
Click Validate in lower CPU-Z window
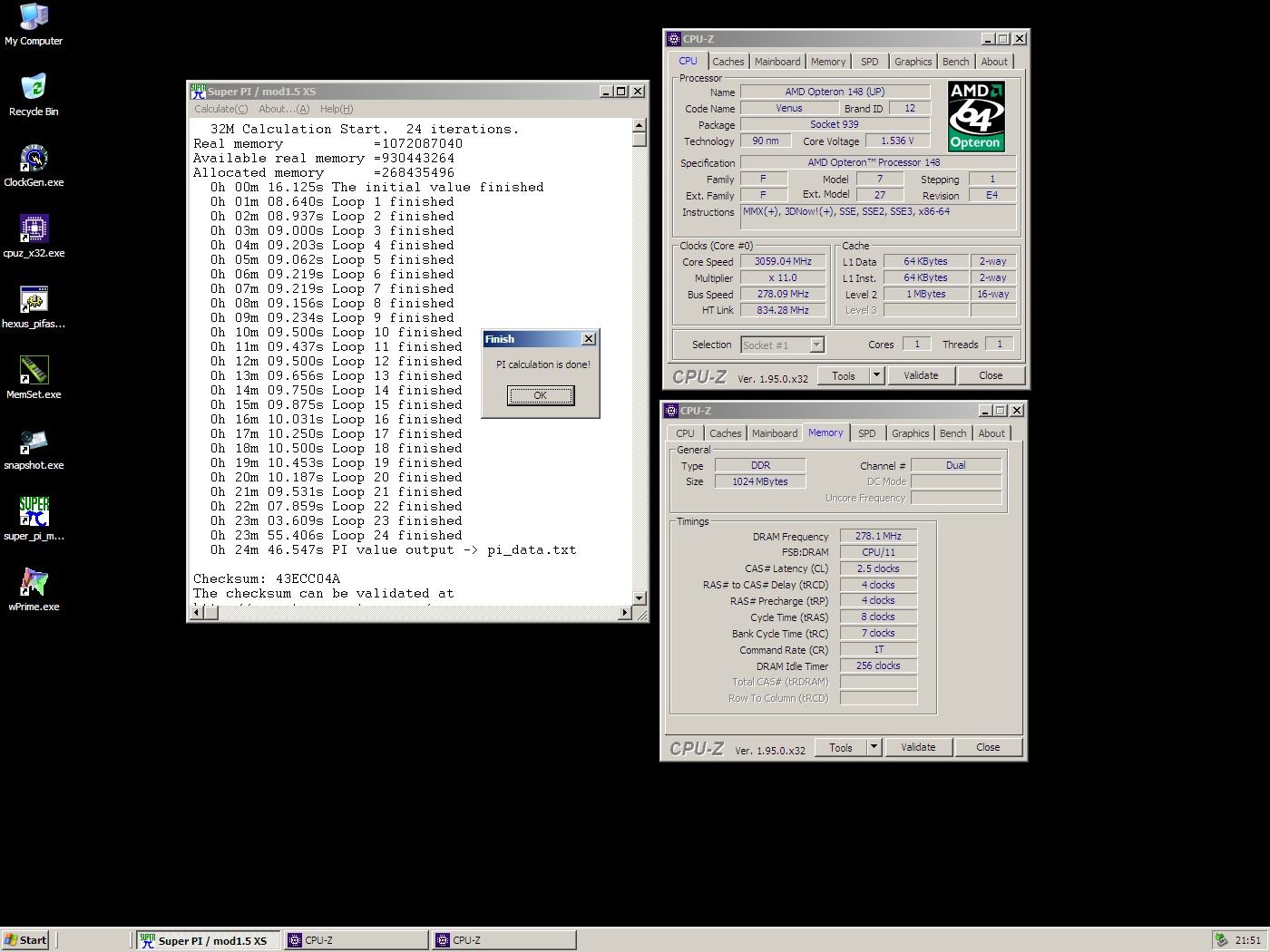point(918,747)
